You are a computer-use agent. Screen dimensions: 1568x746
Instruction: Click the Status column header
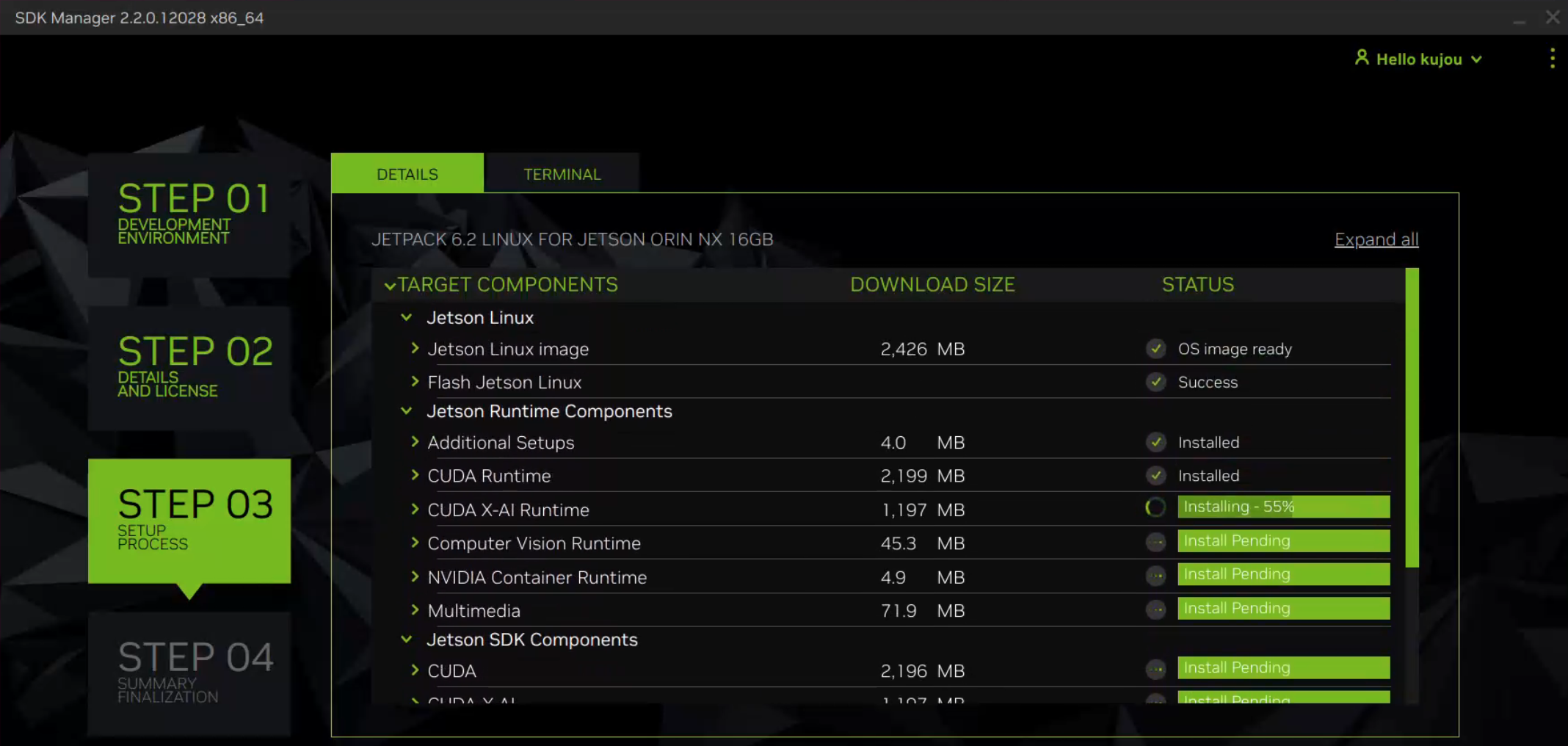pyautogui.click(x=1198, y=284)
